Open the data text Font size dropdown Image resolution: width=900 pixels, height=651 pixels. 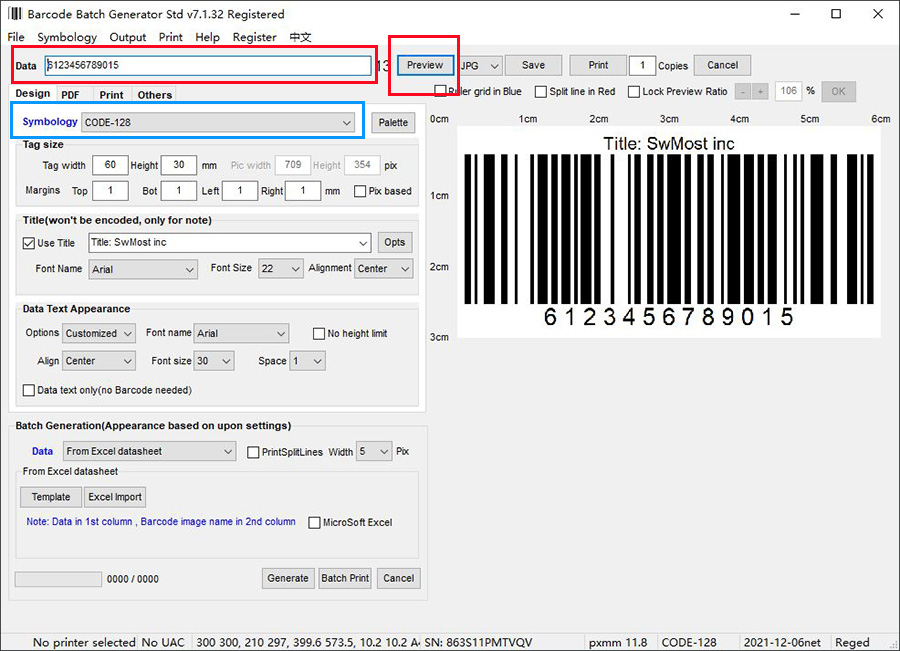[x=214, y=361]
